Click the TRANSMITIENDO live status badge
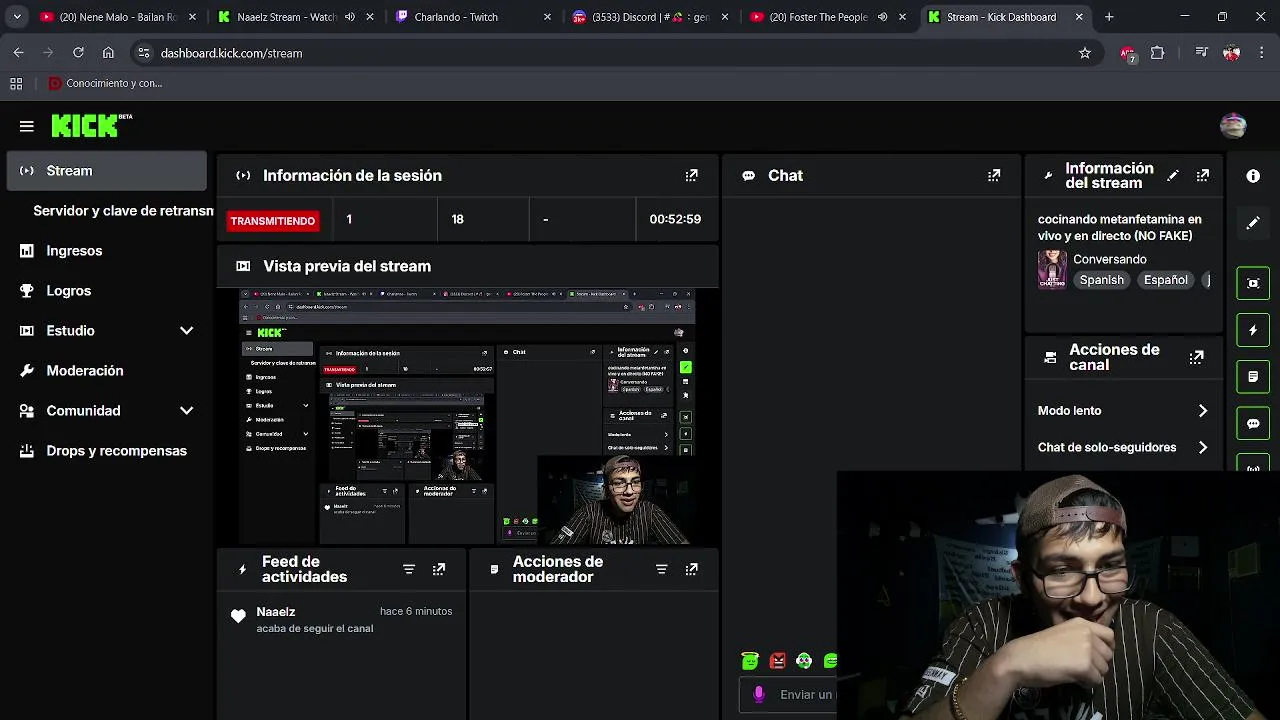Viewport: 1280px width, 720px height. pos(272,221)
